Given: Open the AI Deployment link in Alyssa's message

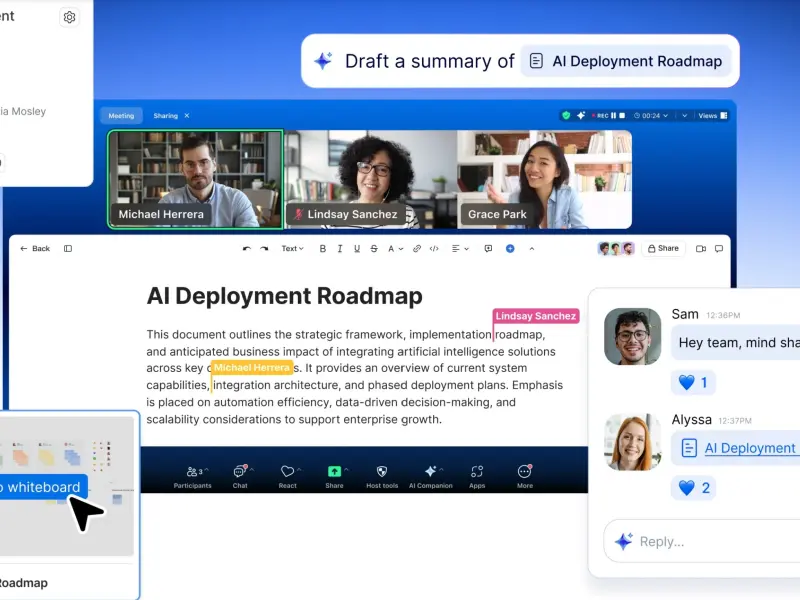Looking at the screenshot, I should click(x=749, y=448).
